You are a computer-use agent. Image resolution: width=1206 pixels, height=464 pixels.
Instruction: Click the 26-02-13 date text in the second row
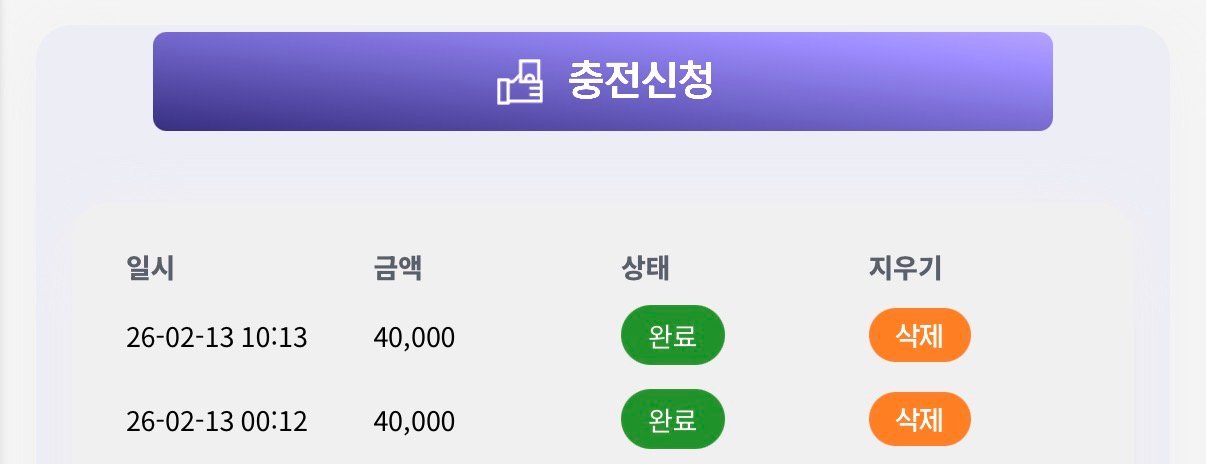pos(180,422)
